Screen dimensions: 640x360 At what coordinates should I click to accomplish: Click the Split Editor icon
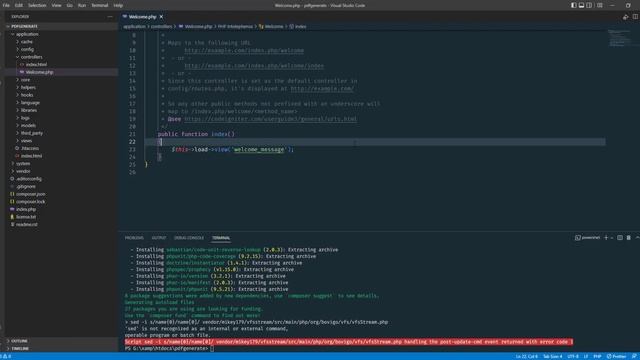point(636,17)
